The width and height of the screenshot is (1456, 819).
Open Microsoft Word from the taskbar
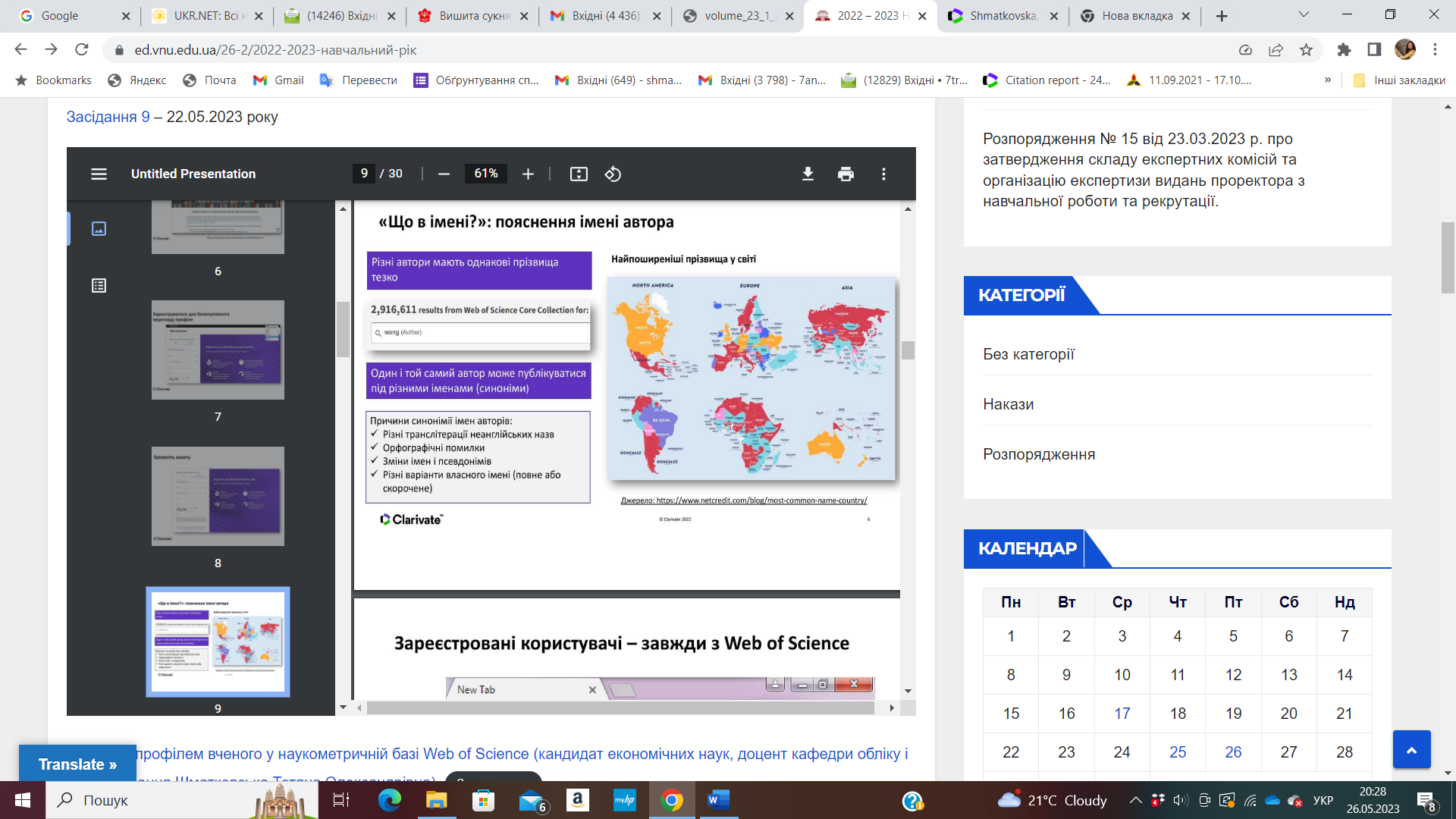717,800
